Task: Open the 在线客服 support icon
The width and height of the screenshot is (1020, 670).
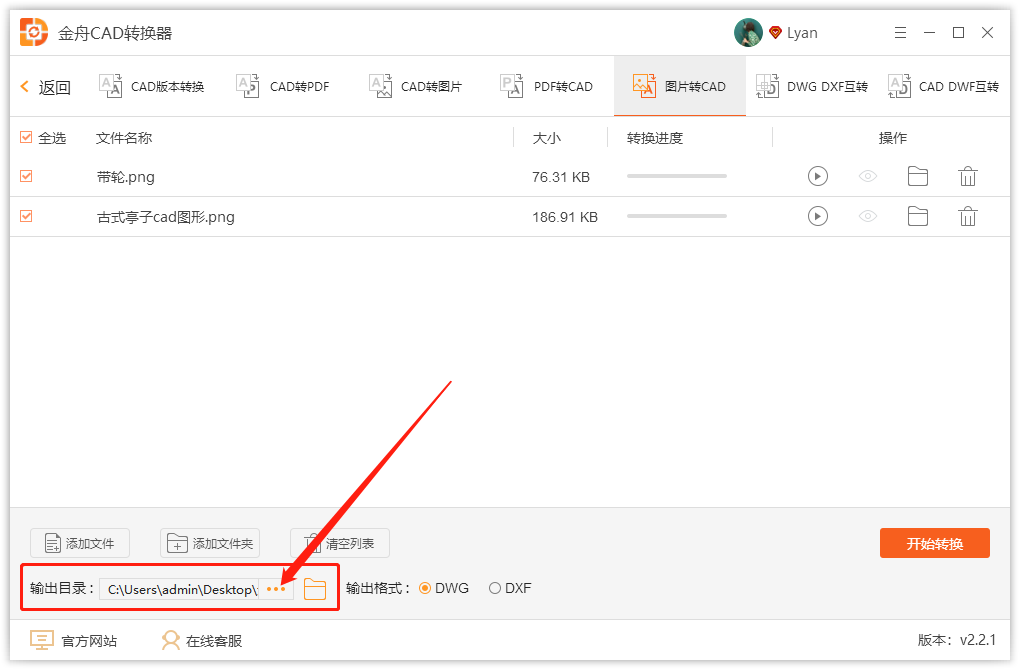Action: coord(169,640)
